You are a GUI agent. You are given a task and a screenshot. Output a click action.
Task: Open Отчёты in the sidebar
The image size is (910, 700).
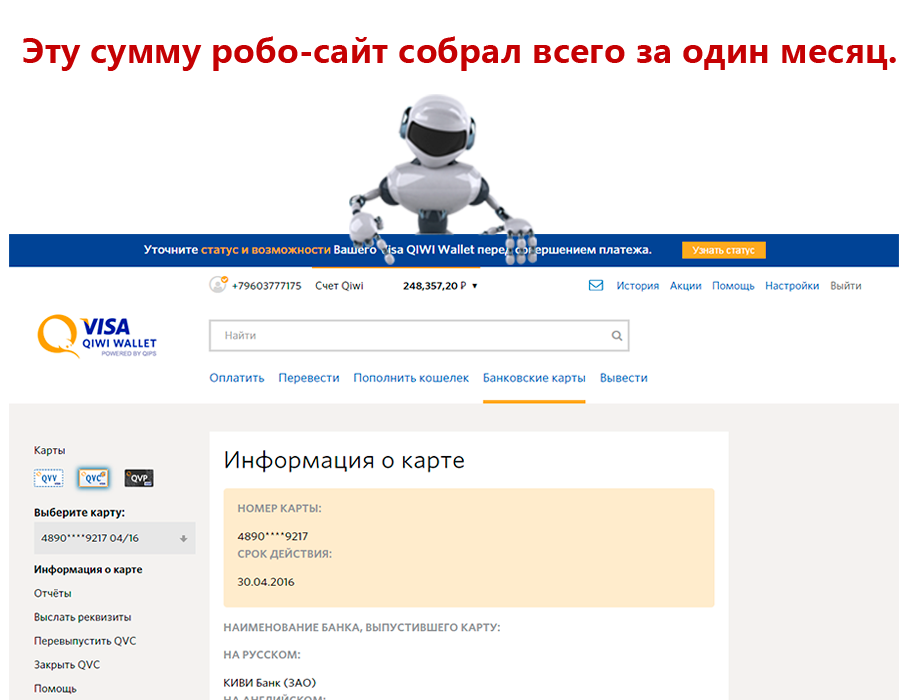(x=52, y=593)
